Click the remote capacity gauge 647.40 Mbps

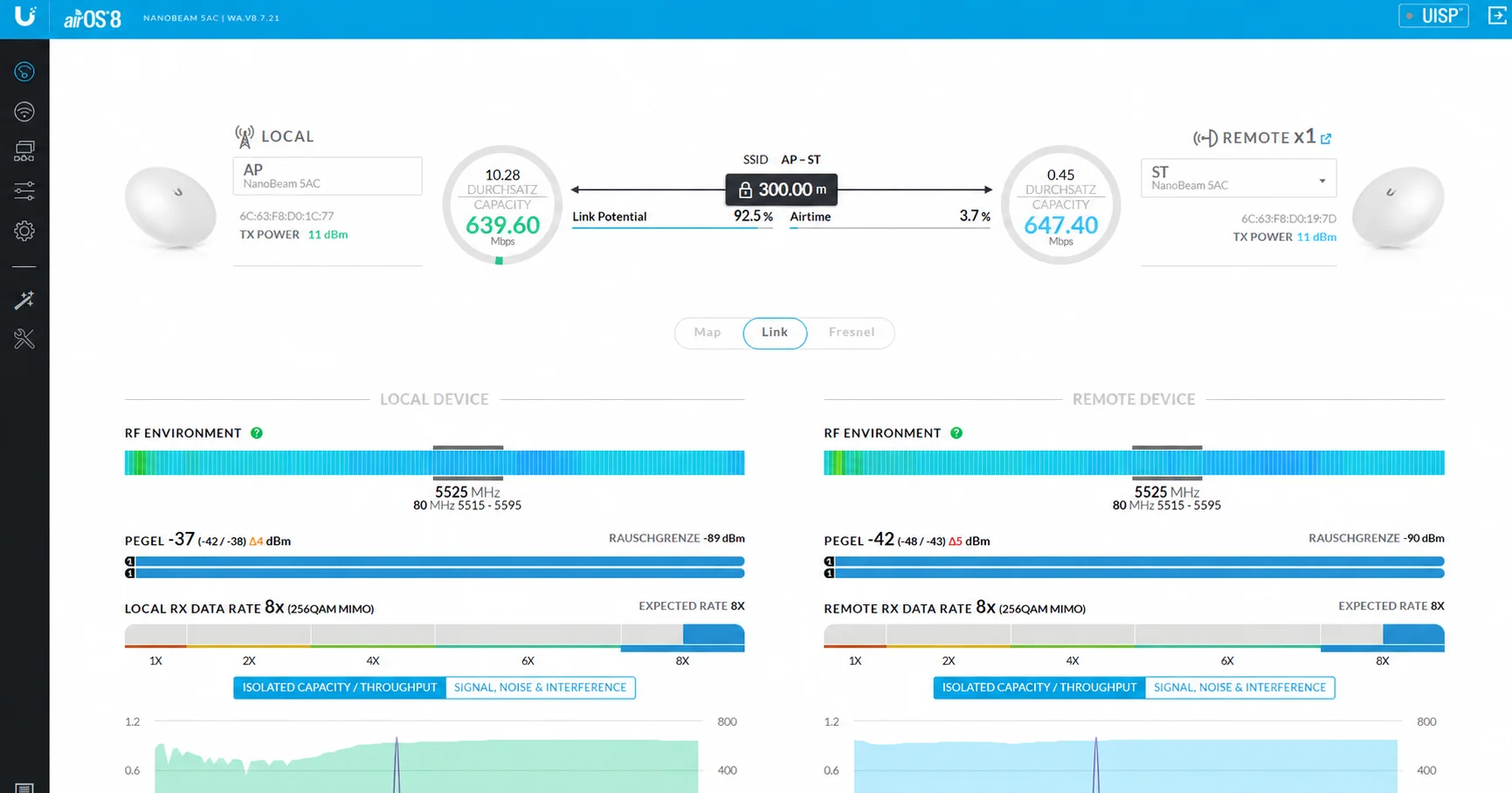click(1060, 205)
